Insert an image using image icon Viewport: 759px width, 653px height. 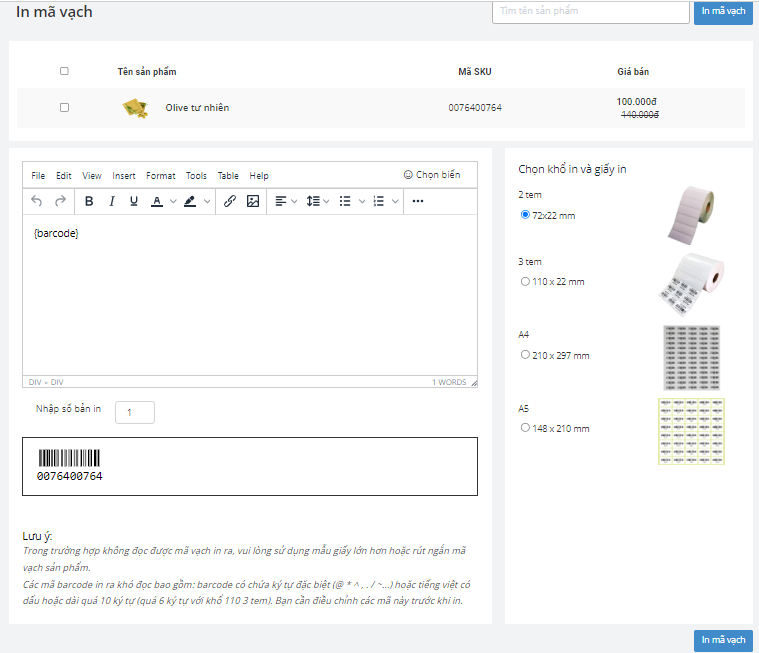[x=253, y=201]
